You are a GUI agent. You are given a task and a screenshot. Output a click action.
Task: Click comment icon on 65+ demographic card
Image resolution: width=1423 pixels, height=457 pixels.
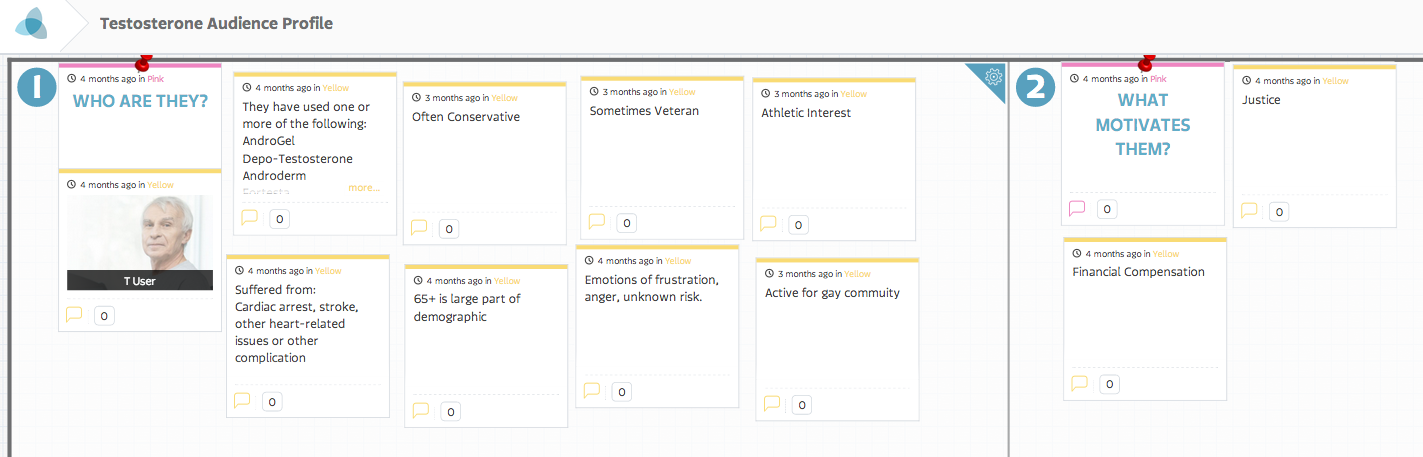420,410
